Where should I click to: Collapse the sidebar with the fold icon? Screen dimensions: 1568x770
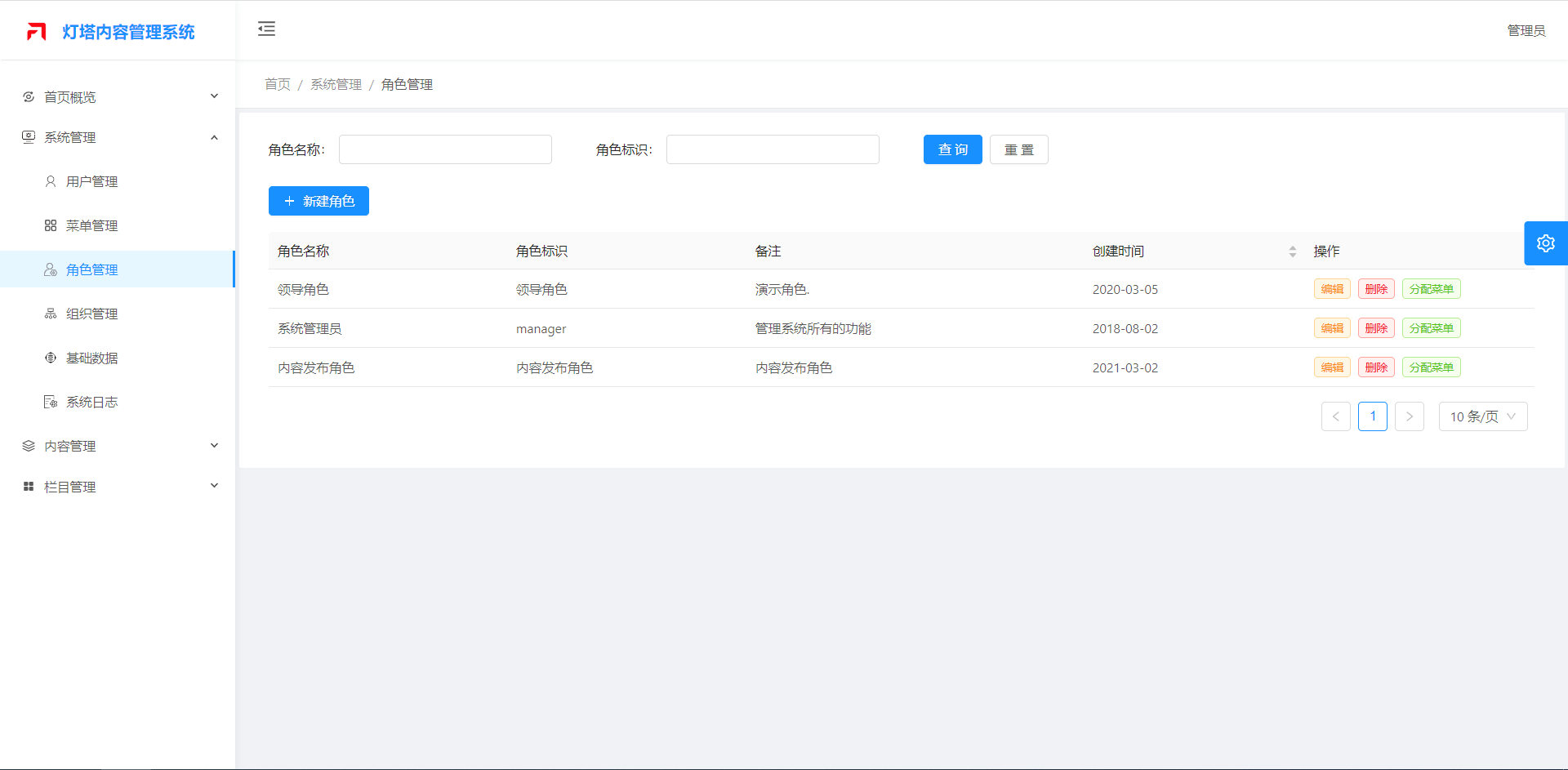[x=266, y=29]
